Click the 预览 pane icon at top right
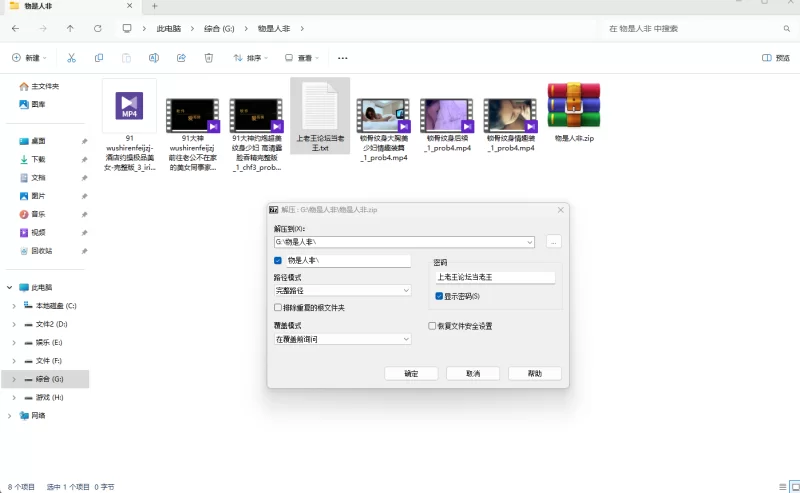Screen dimensions: 800x493 click(776, 58)
